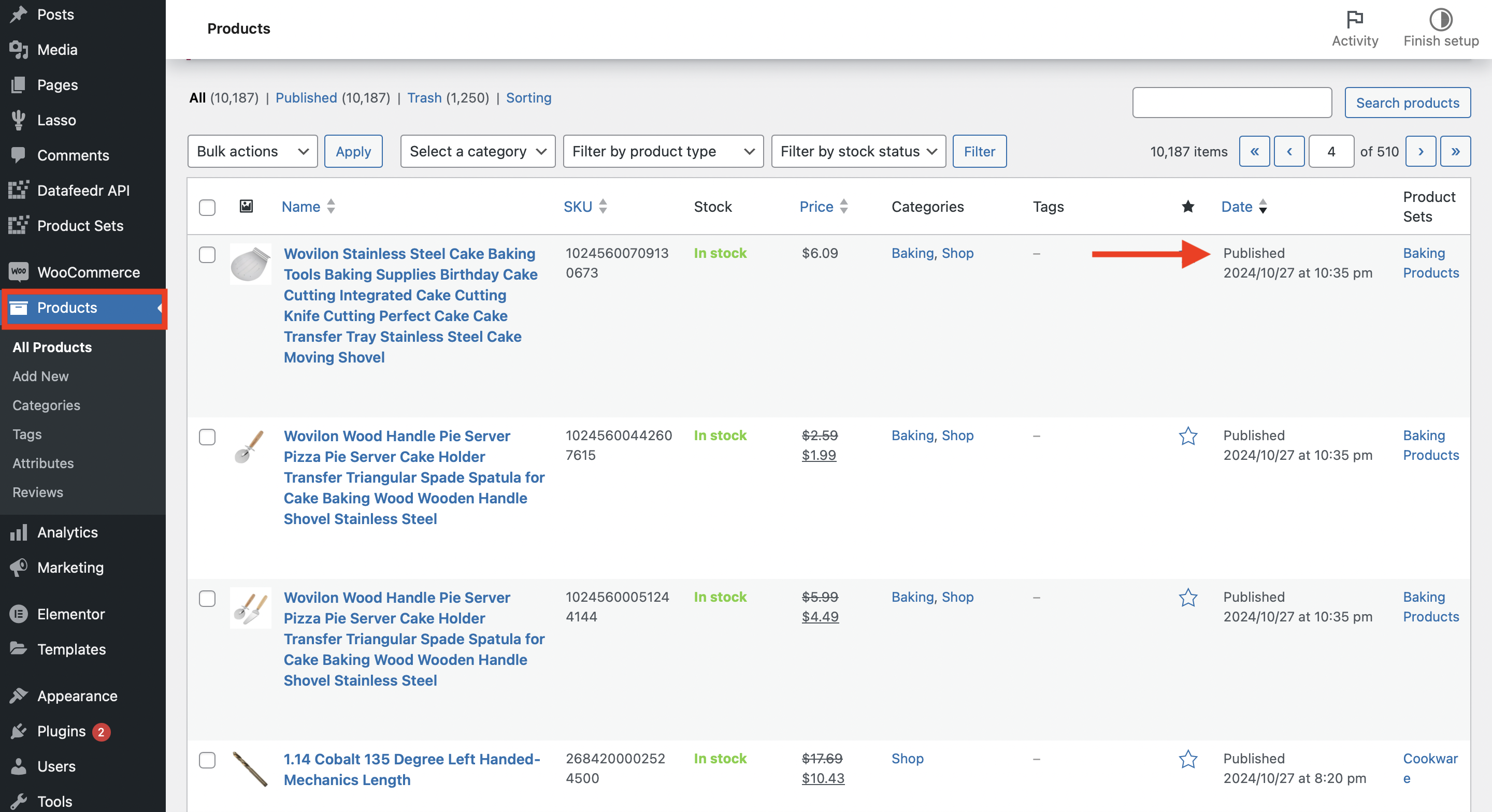Toggle featured star for SKU 10245600442607615 product
Image resolution: width=1492 pixels, height=812 pixels.
(x=1188, y=436)
